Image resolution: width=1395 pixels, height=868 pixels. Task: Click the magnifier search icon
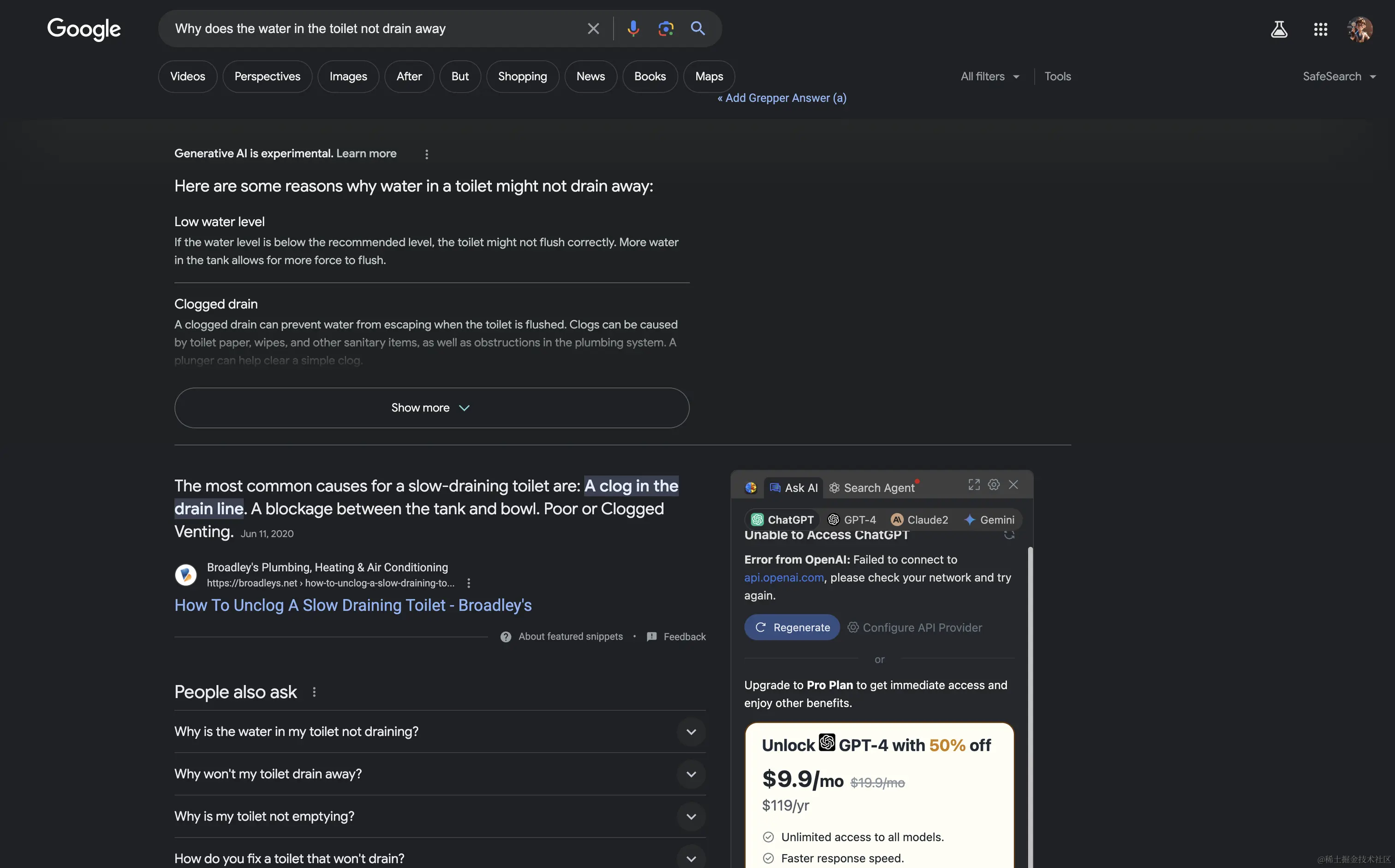click(x=697, y=28)
